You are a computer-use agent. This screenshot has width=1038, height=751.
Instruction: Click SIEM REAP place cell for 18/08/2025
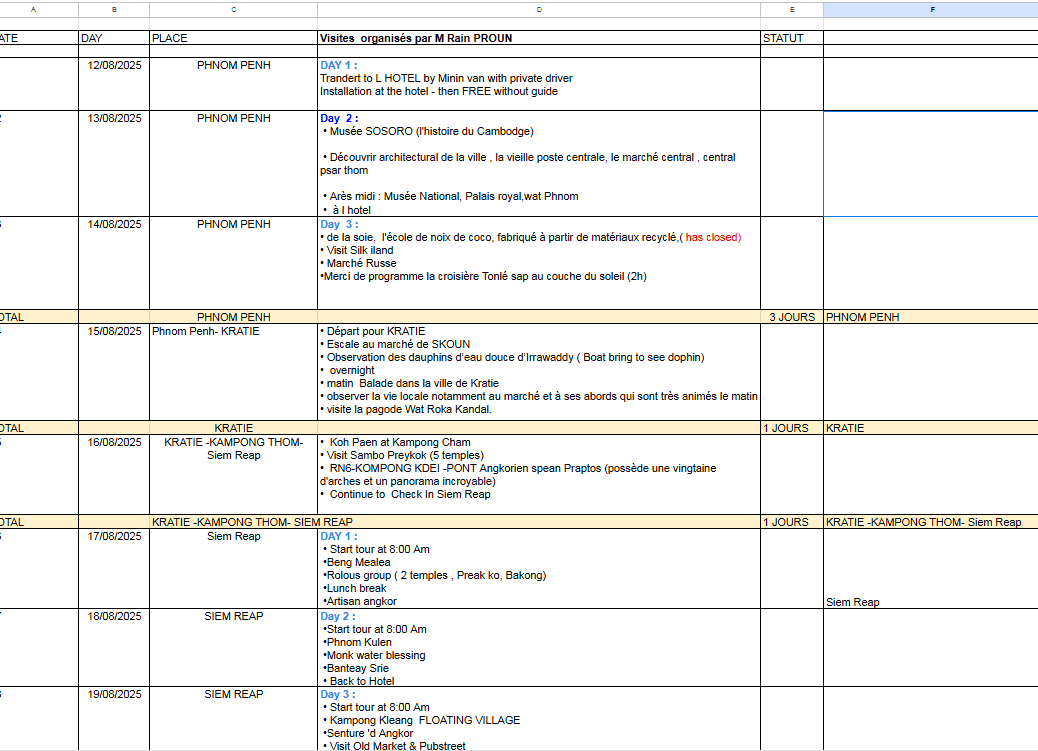(234, 648)
